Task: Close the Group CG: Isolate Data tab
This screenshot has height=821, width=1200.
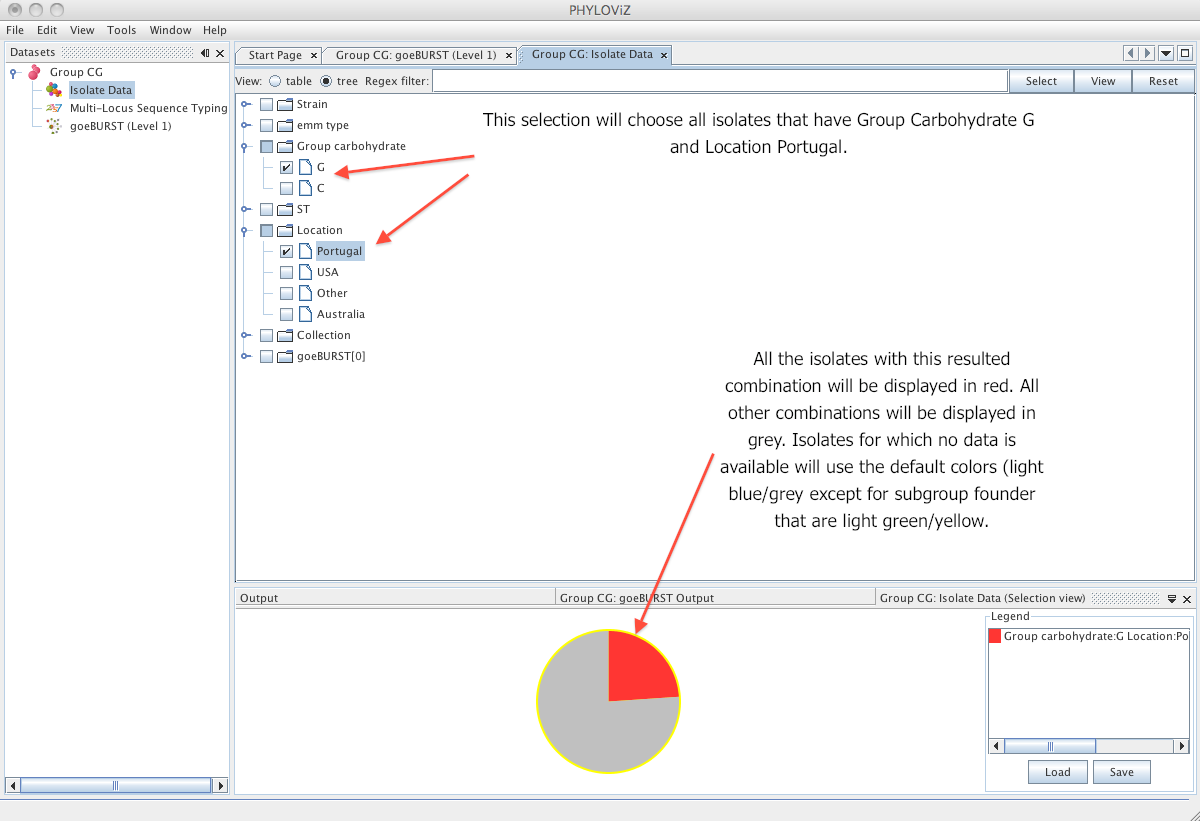Action: pyautogui.click(x=662, y=55)
